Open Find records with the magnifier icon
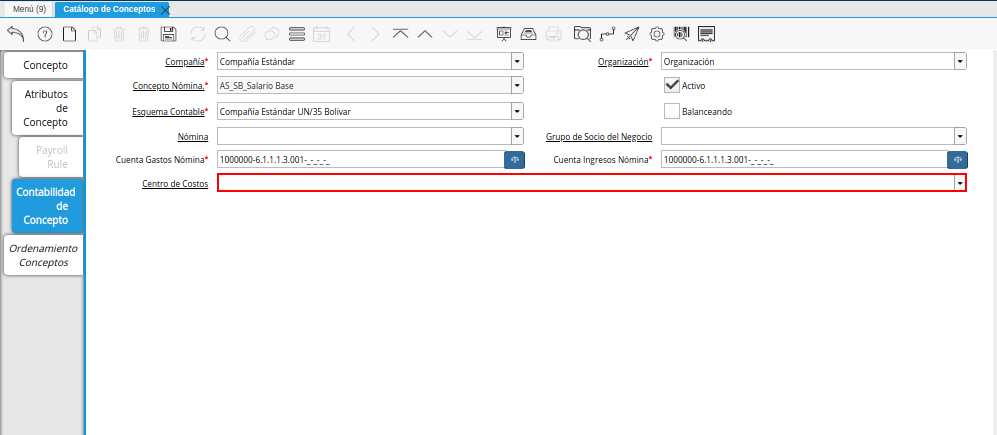 (222, 34)
